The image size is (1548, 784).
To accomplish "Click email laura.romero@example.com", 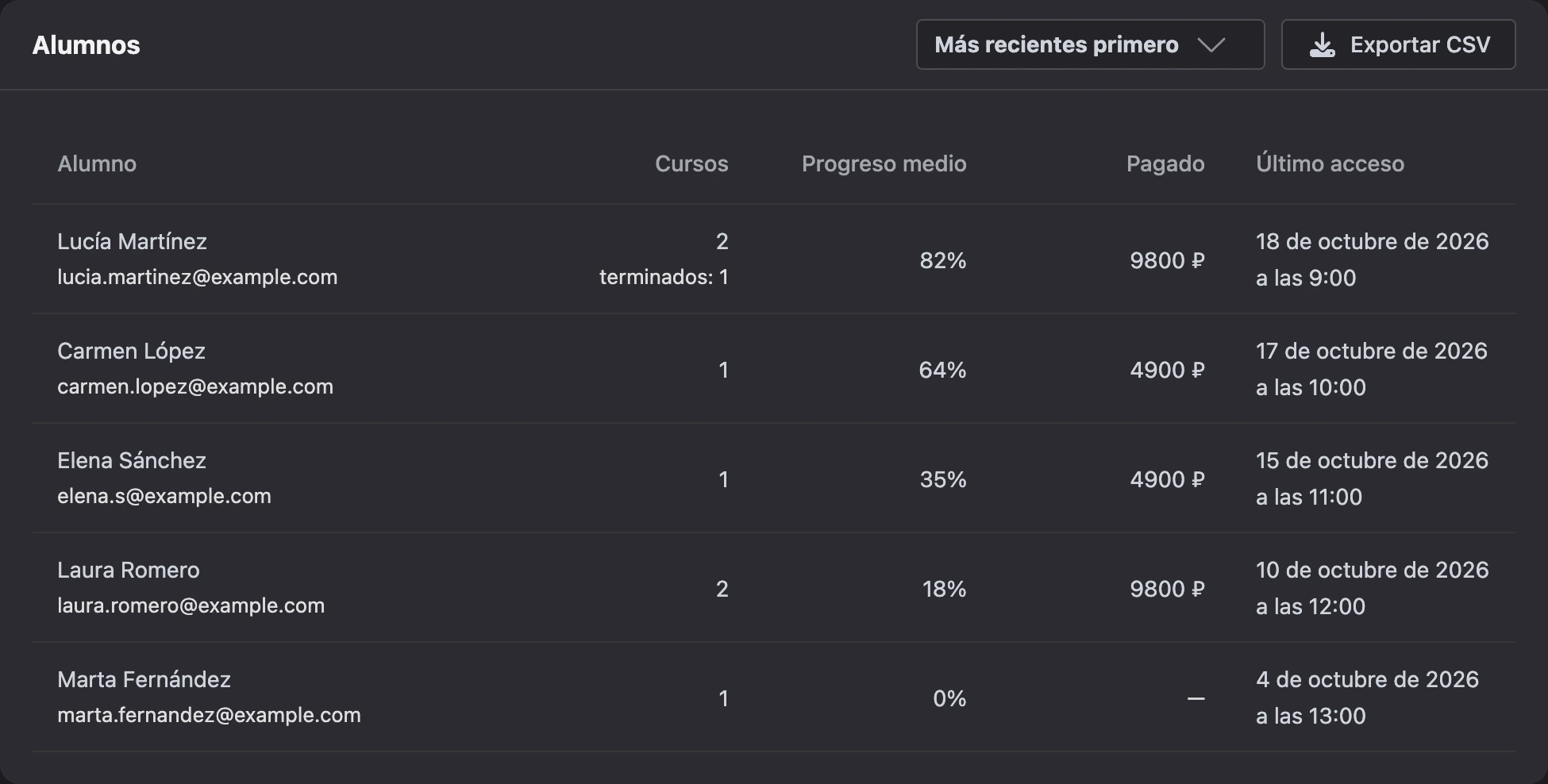I will pos(191,605).
